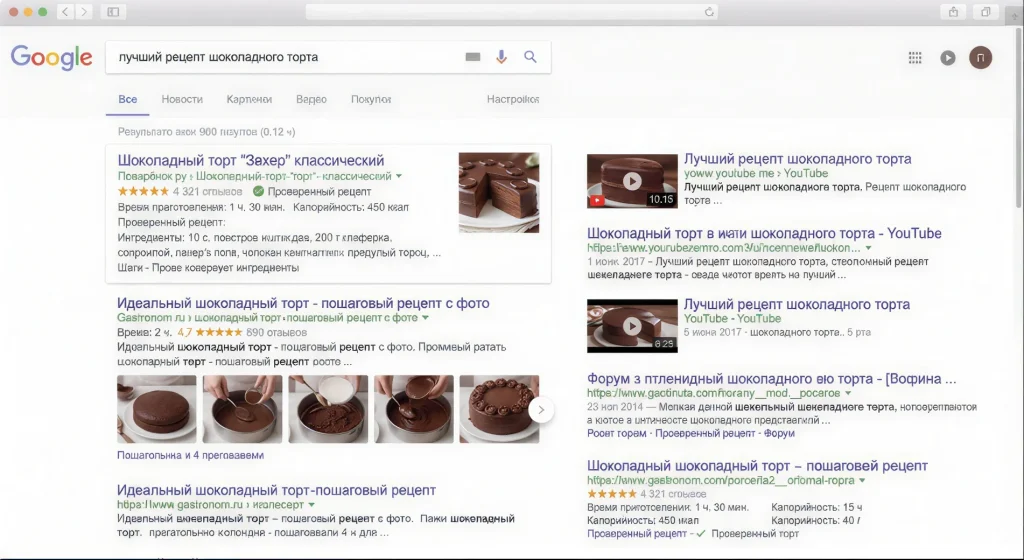Viewport: 1024px width, 560px height.
Task: Open the Sacher cake slice thumbnail
Action: tap(499, 193)
